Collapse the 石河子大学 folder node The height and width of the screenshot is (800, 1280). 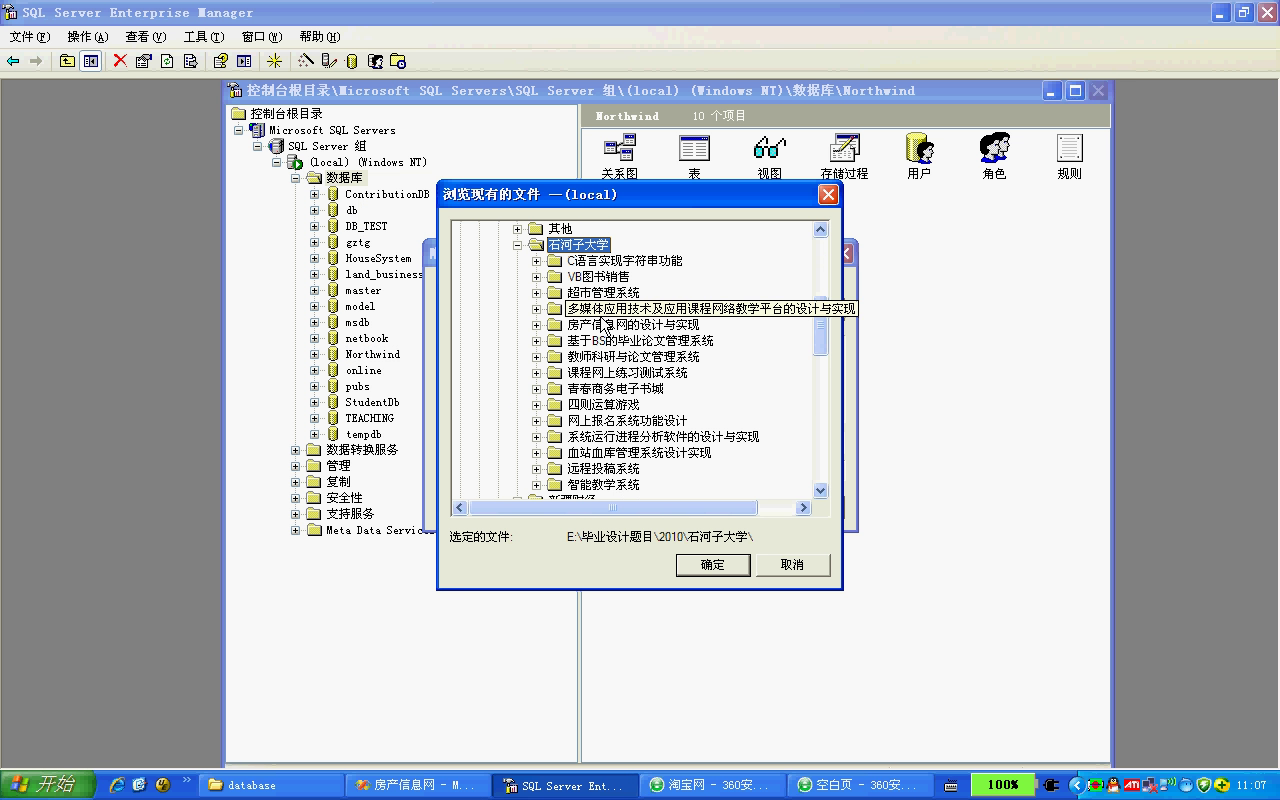518,245
